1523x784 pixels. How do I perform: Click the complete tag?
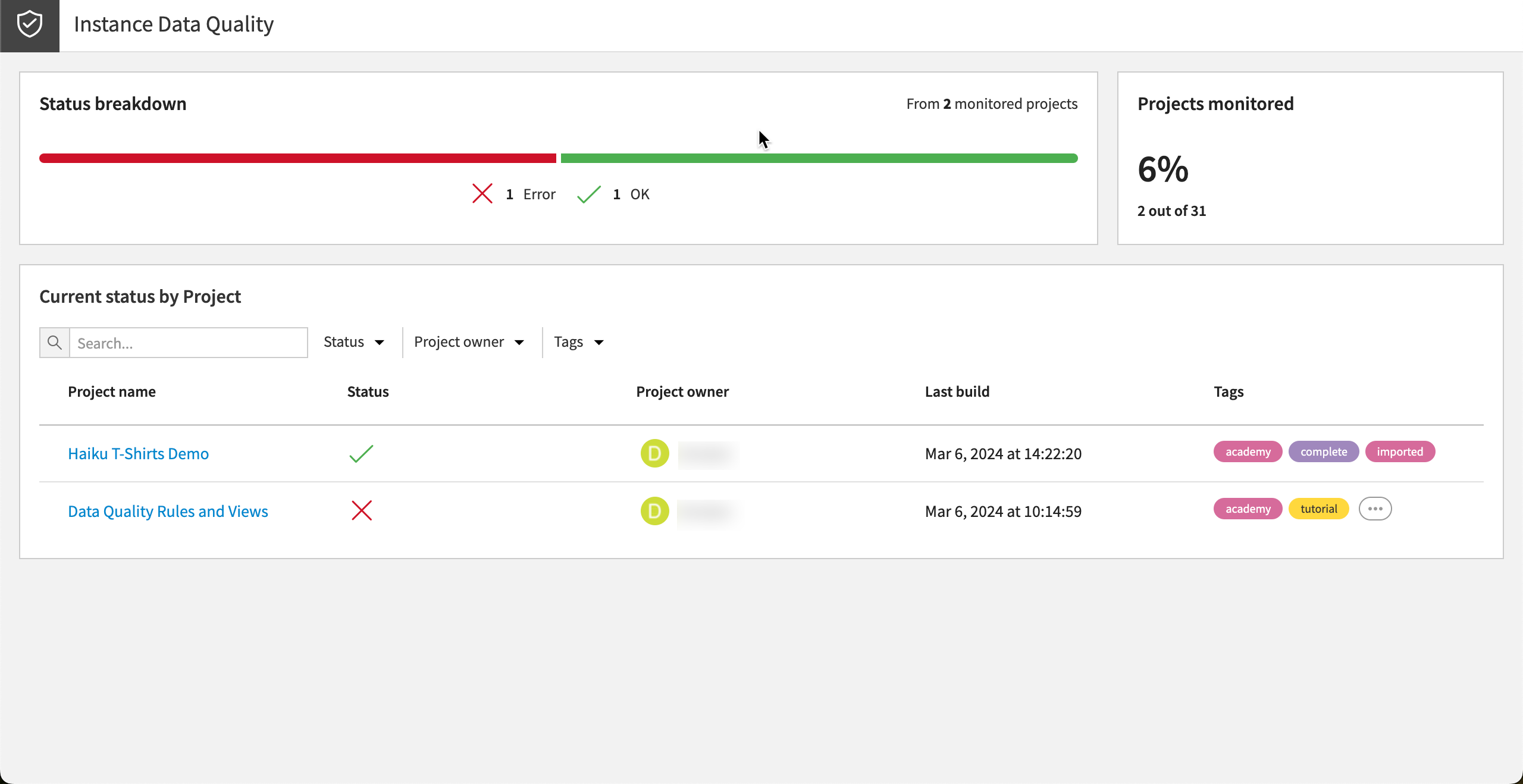click(x=1324, y=451)
